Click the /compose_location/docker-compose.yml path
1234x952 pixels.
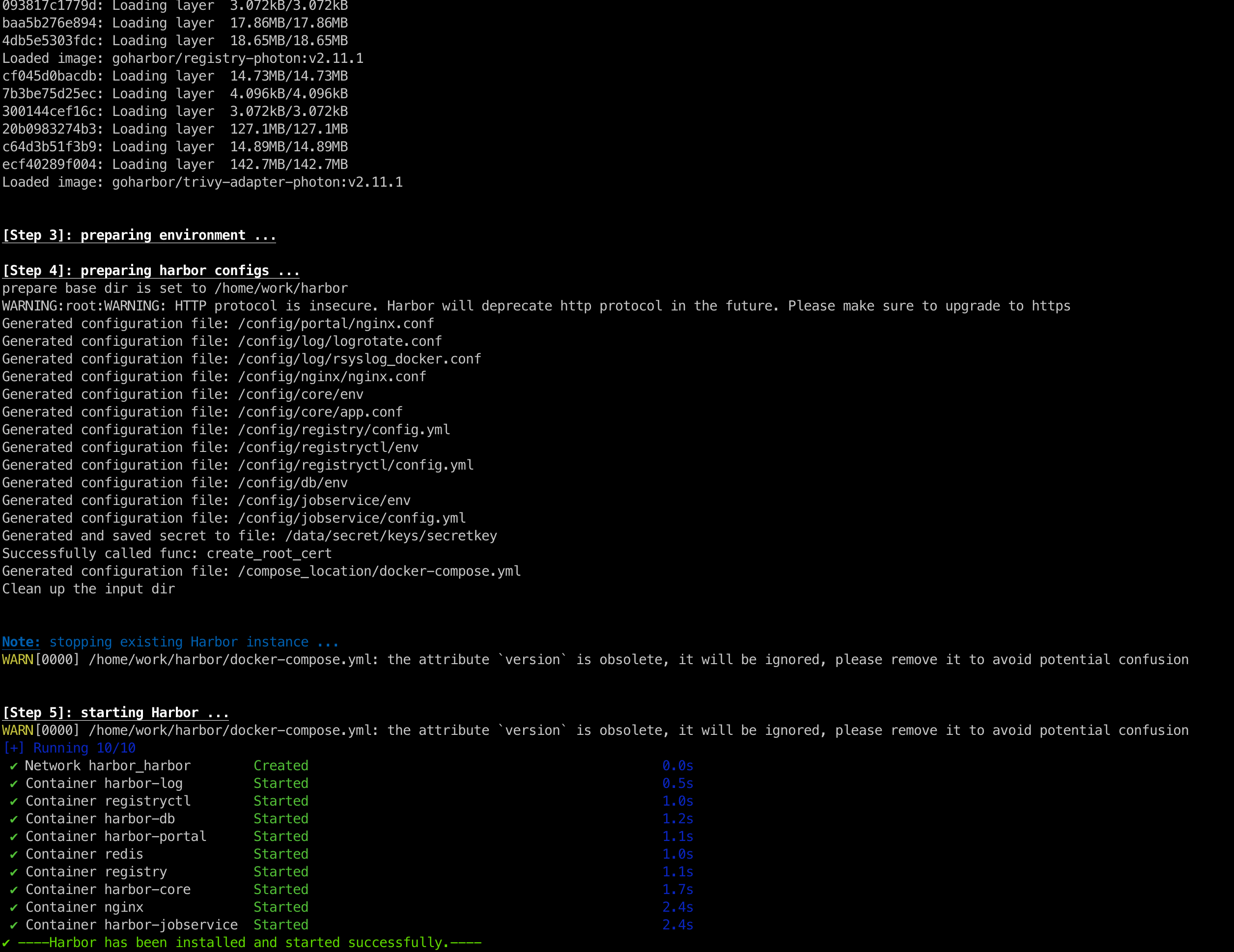[379, 571]
